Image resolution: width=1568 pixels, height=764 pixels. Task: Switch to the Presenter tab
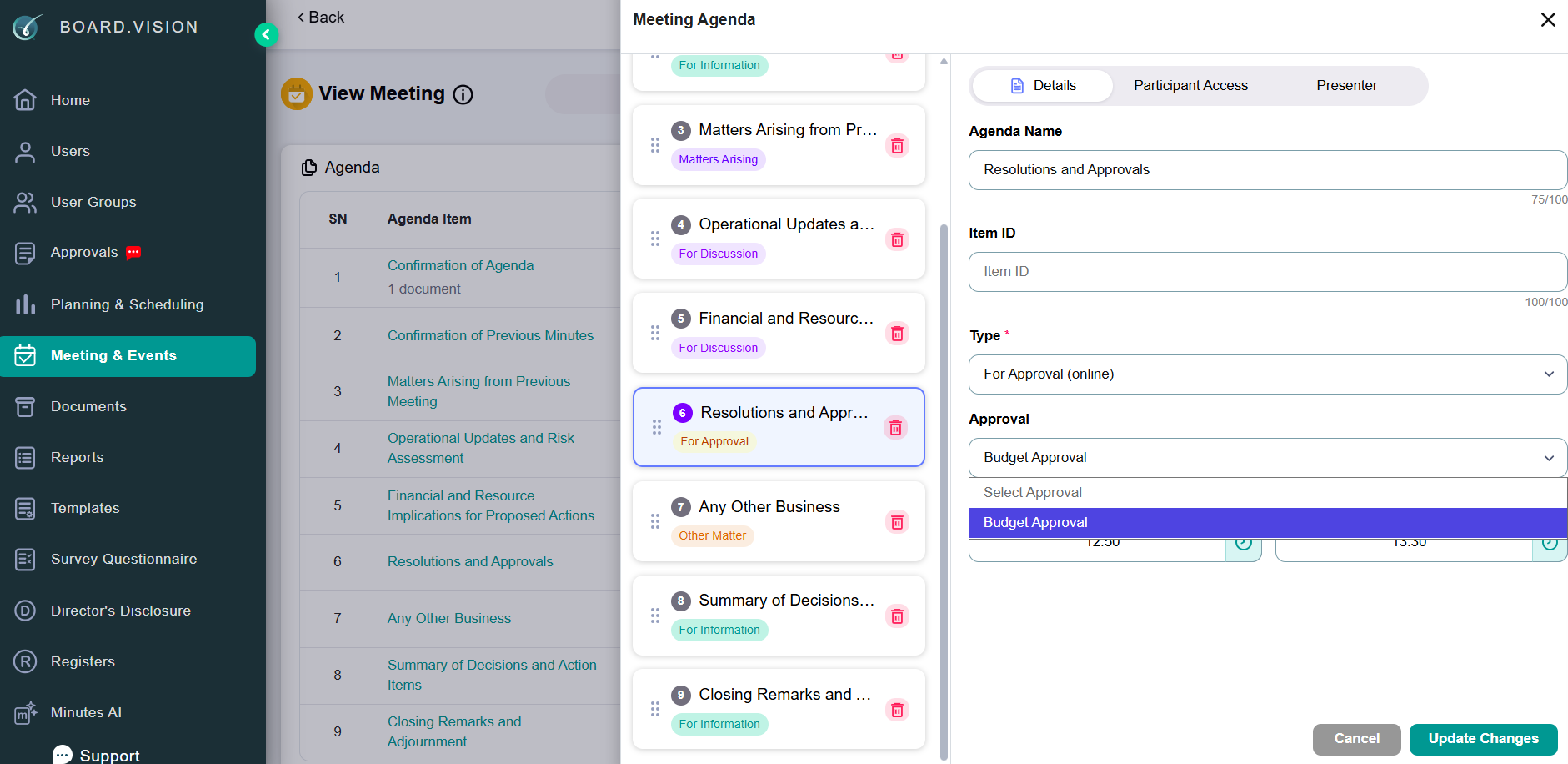coord(1346,86)
